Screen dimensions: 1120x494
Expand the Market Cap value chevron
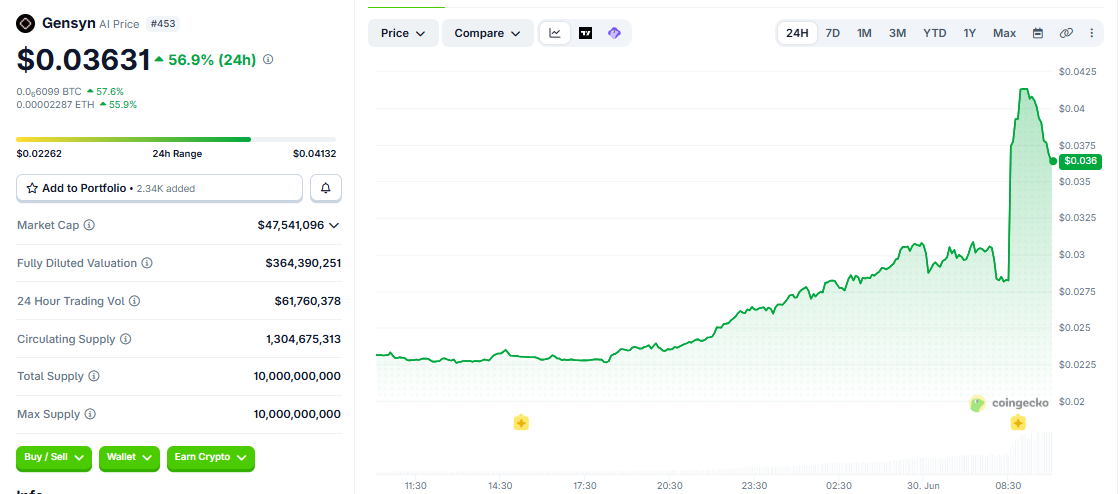coord(334,225)
